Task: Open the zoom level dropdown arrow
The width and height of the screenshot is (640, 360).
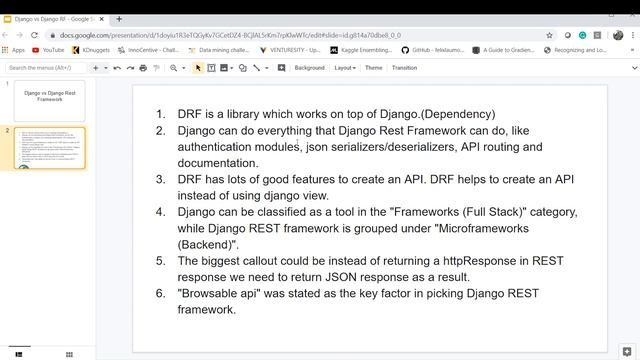Action: click(x=184, y=68)
